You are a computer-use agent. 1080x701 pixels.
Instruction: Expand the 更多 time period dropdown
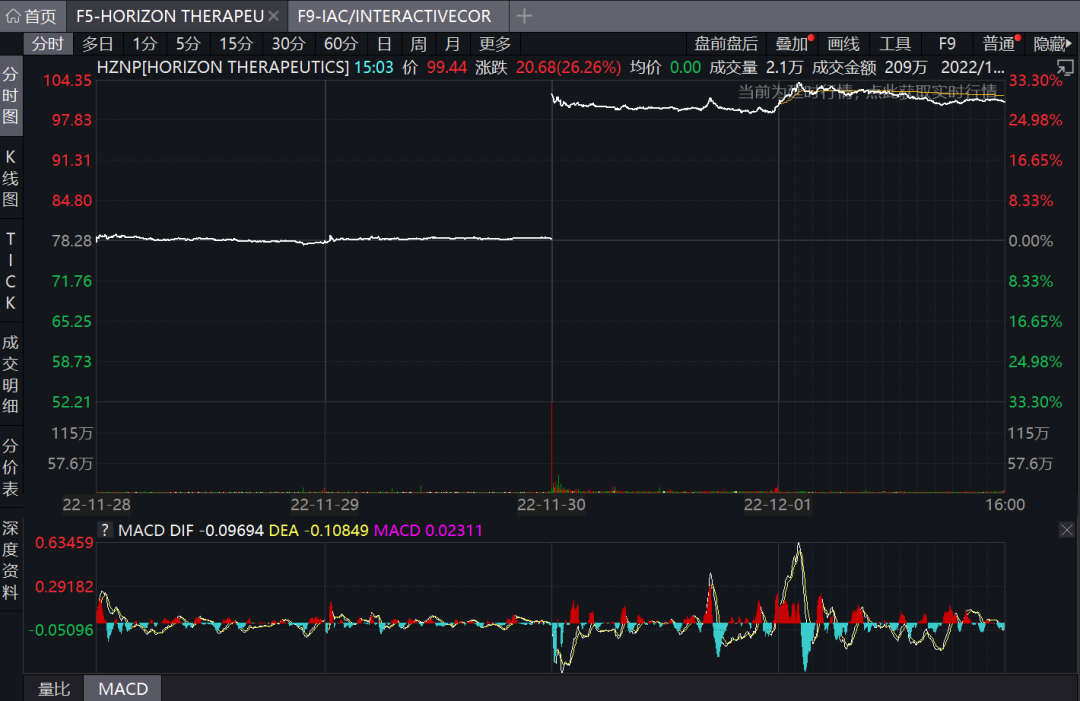[495, 44]
